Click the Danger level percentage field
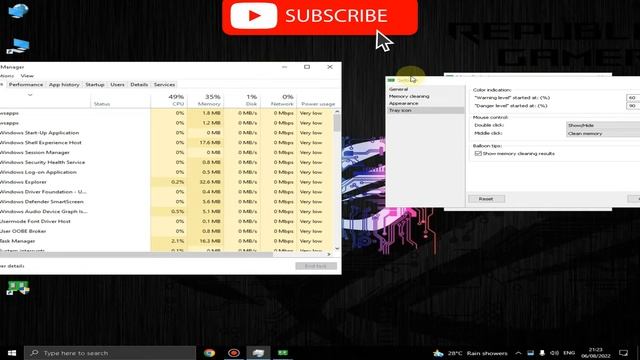This screenshot has height=360, width=640. [x=633, y=106]
